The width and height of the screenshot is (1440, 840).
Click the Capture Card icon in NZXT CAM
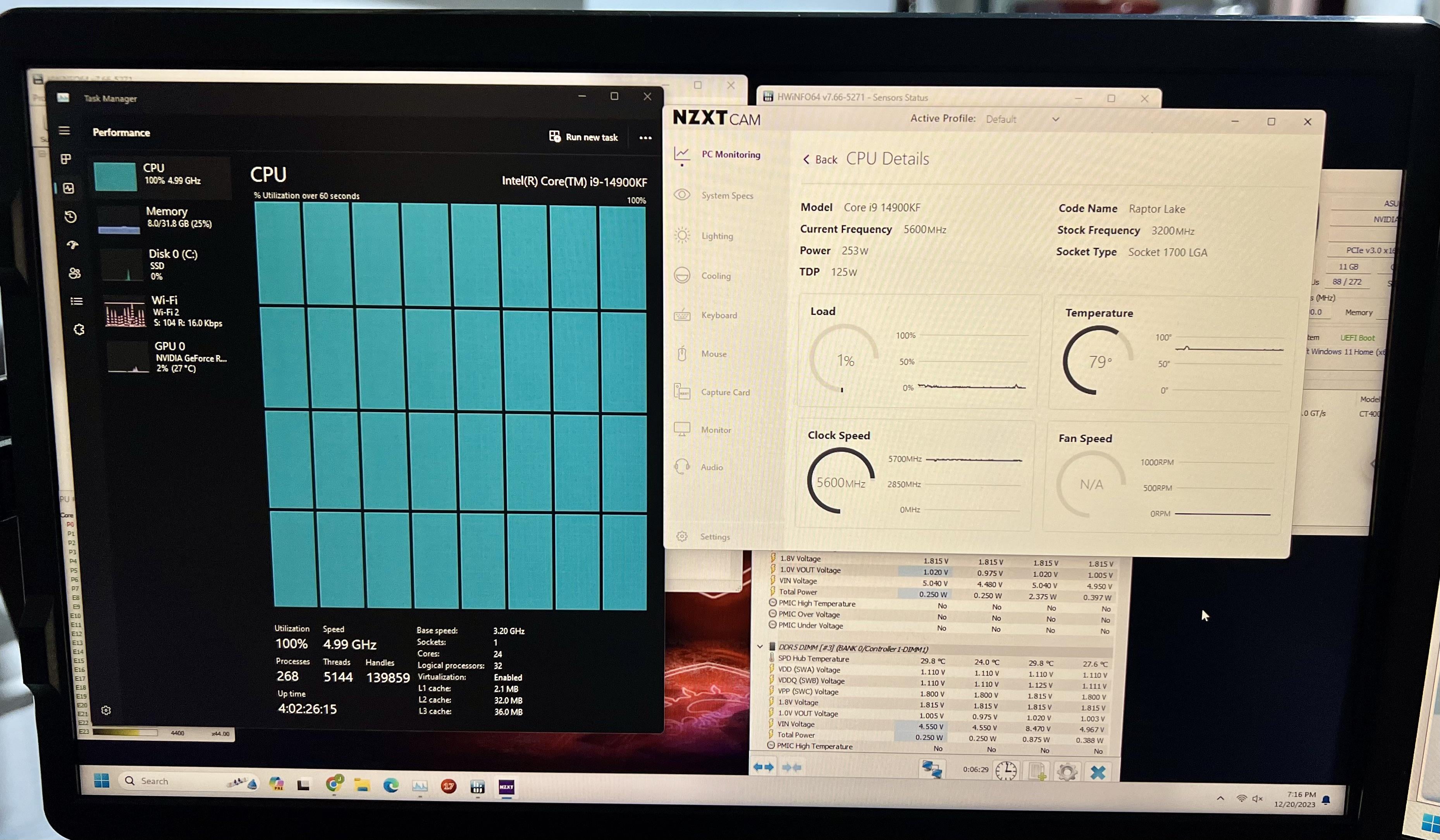point(682,392)
